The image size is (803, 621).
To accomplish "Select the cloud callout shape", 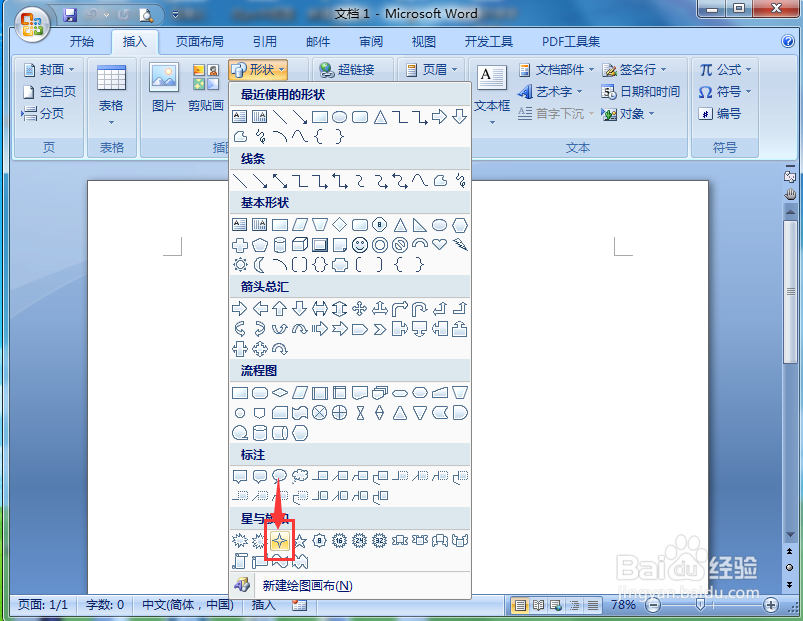I will pos(300,476).
